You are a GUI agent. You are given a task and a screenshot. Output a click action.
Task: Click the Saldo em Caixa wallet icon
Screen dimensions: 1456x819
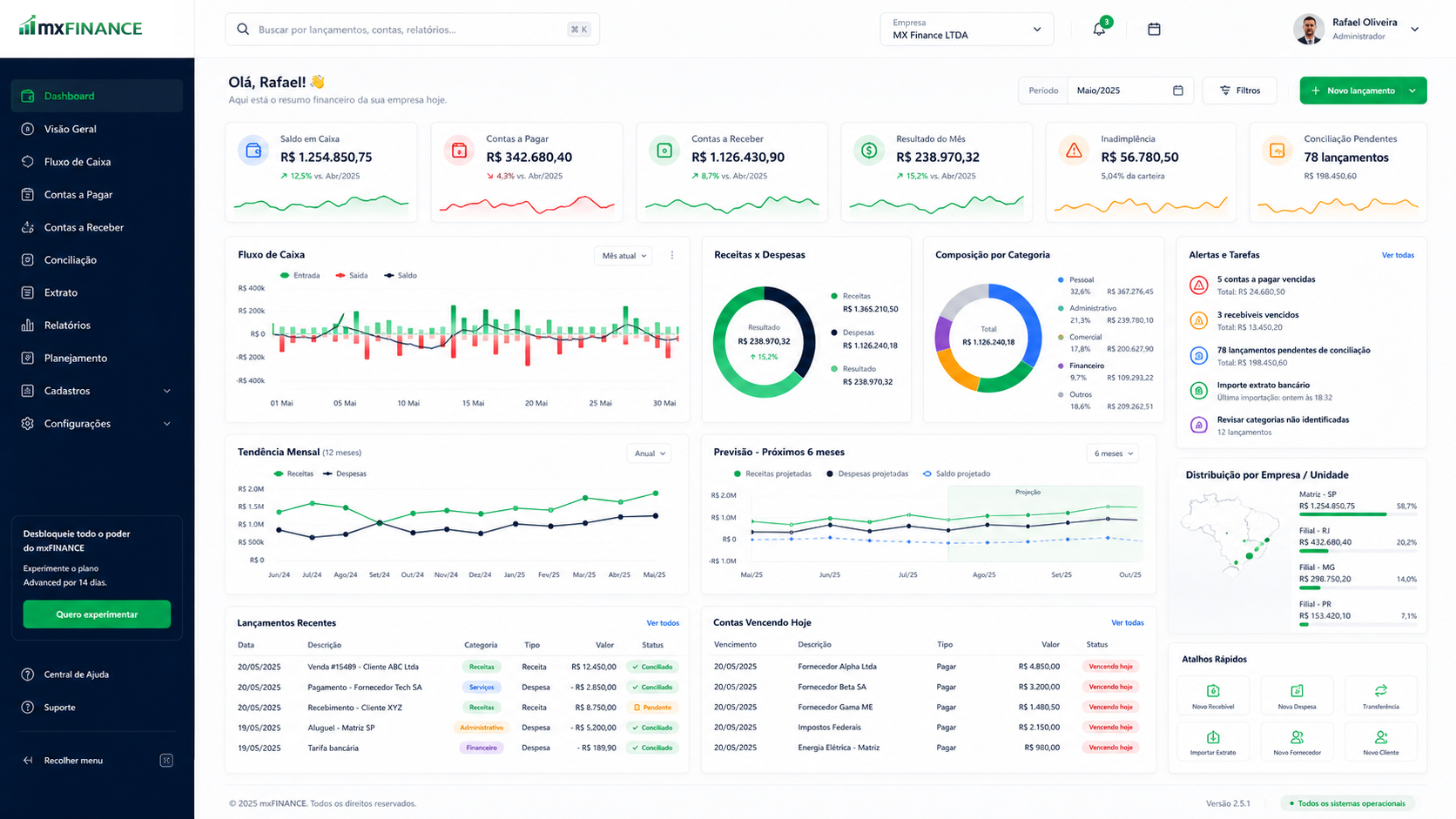[x=253, y=151]
